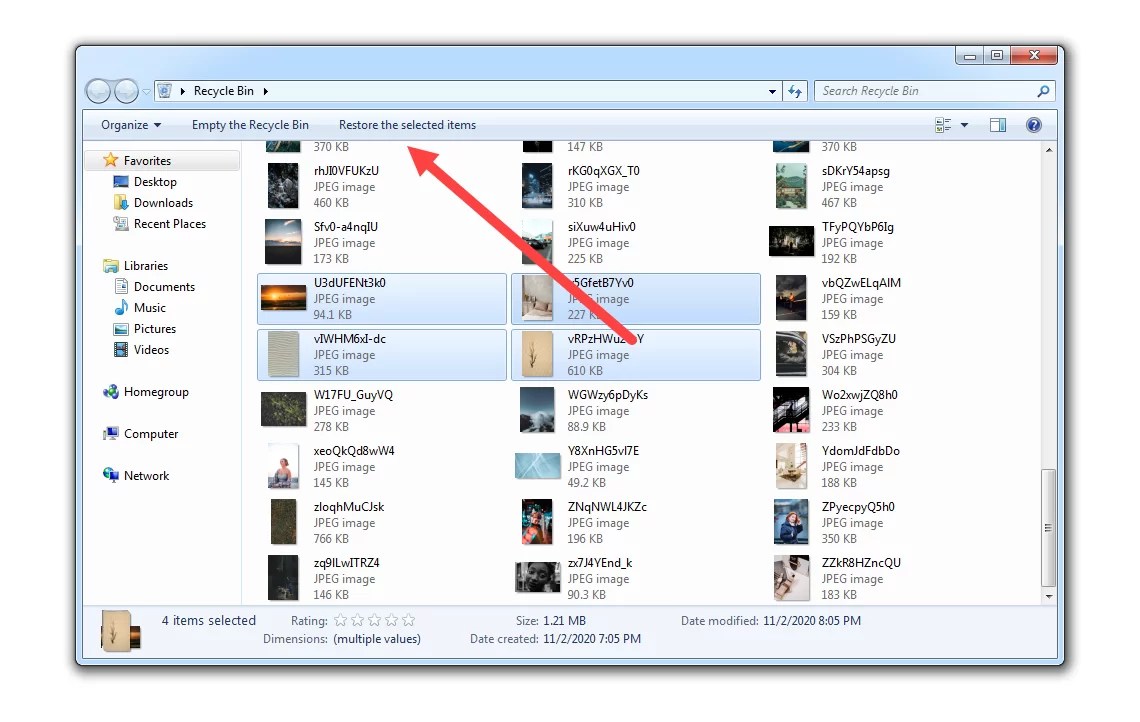Select the Computer icon in the sidebar
Viewport: 1140px width, 722px height.
tap(110, 434)
